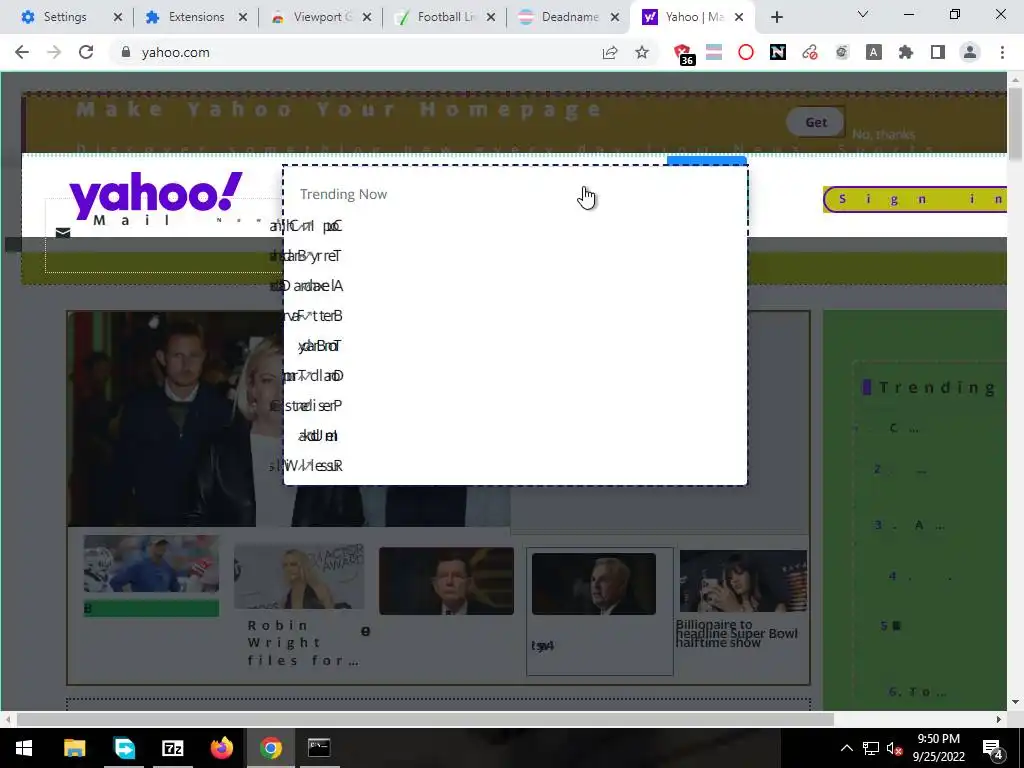
Task: Toggle the browser side panel
Action: point(938,52)
